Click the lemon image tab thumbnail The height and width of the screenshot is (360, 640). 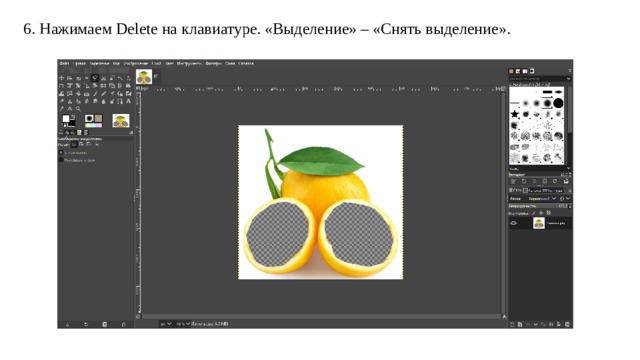coord(144,77)
